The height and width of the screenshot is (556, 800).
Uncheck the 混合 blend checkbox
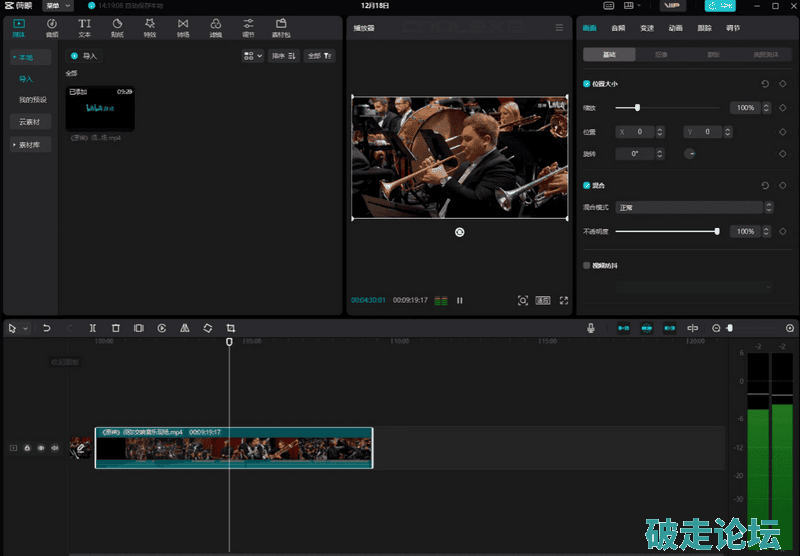coord(587,185)
